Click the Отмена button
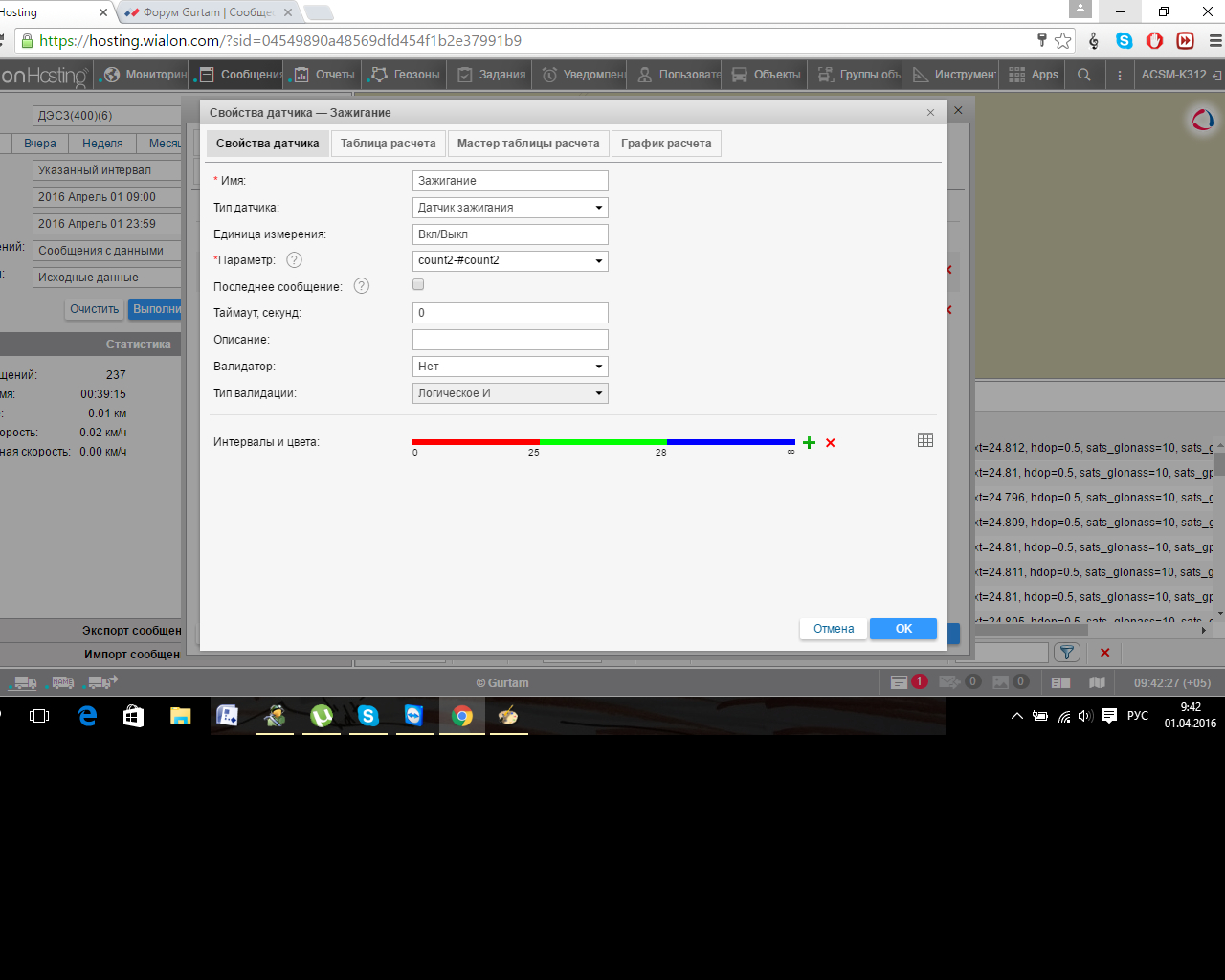Viewport: 1225px width, 980px height. [x=834, y=629]
